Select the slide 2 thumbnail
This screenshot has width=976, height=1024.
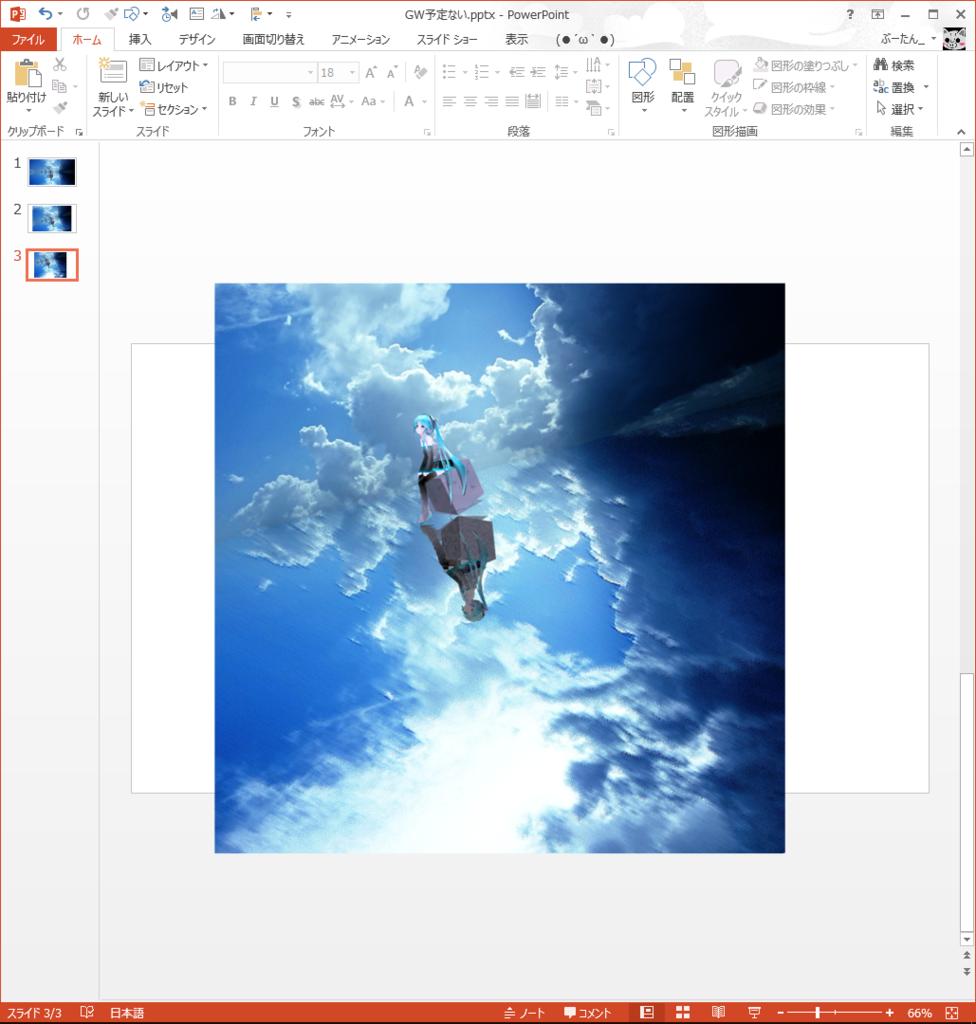click(x=52, y=218)
